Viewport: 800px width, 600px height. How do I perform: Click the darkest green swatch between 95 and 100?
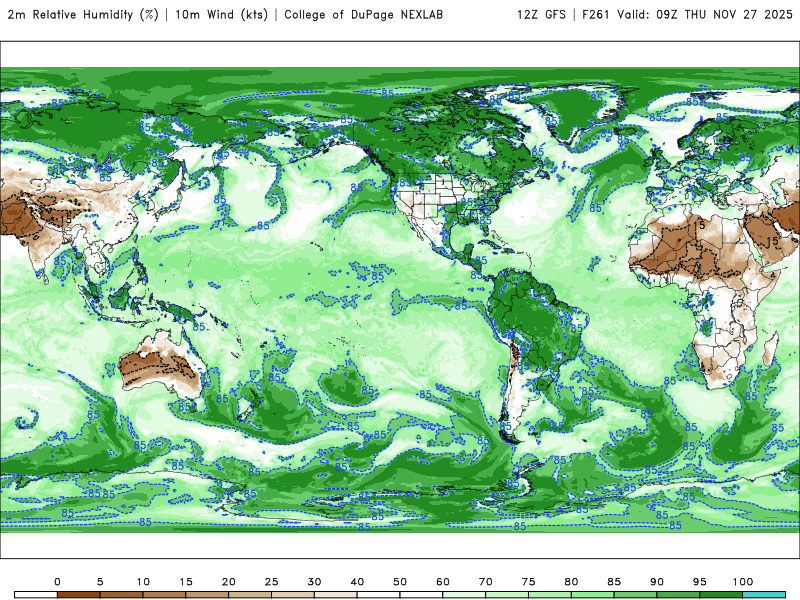(721, 595)
